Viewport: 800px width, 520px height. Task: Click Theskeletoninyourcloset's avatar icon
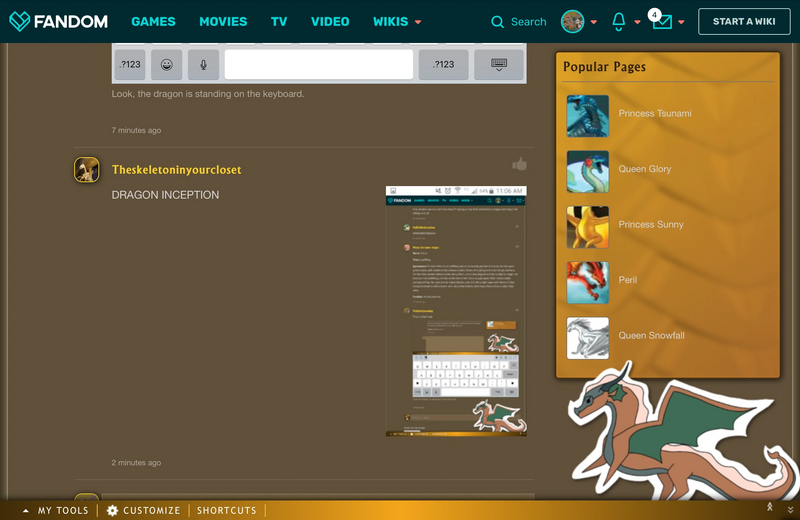coord(87,170)
